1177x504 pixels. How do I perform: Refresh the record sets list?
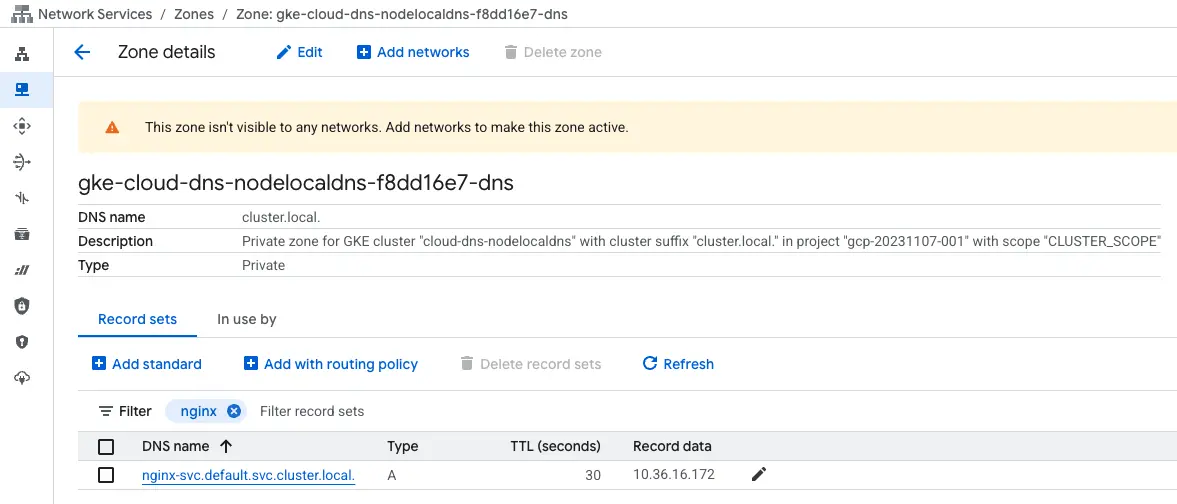(678, 364)
